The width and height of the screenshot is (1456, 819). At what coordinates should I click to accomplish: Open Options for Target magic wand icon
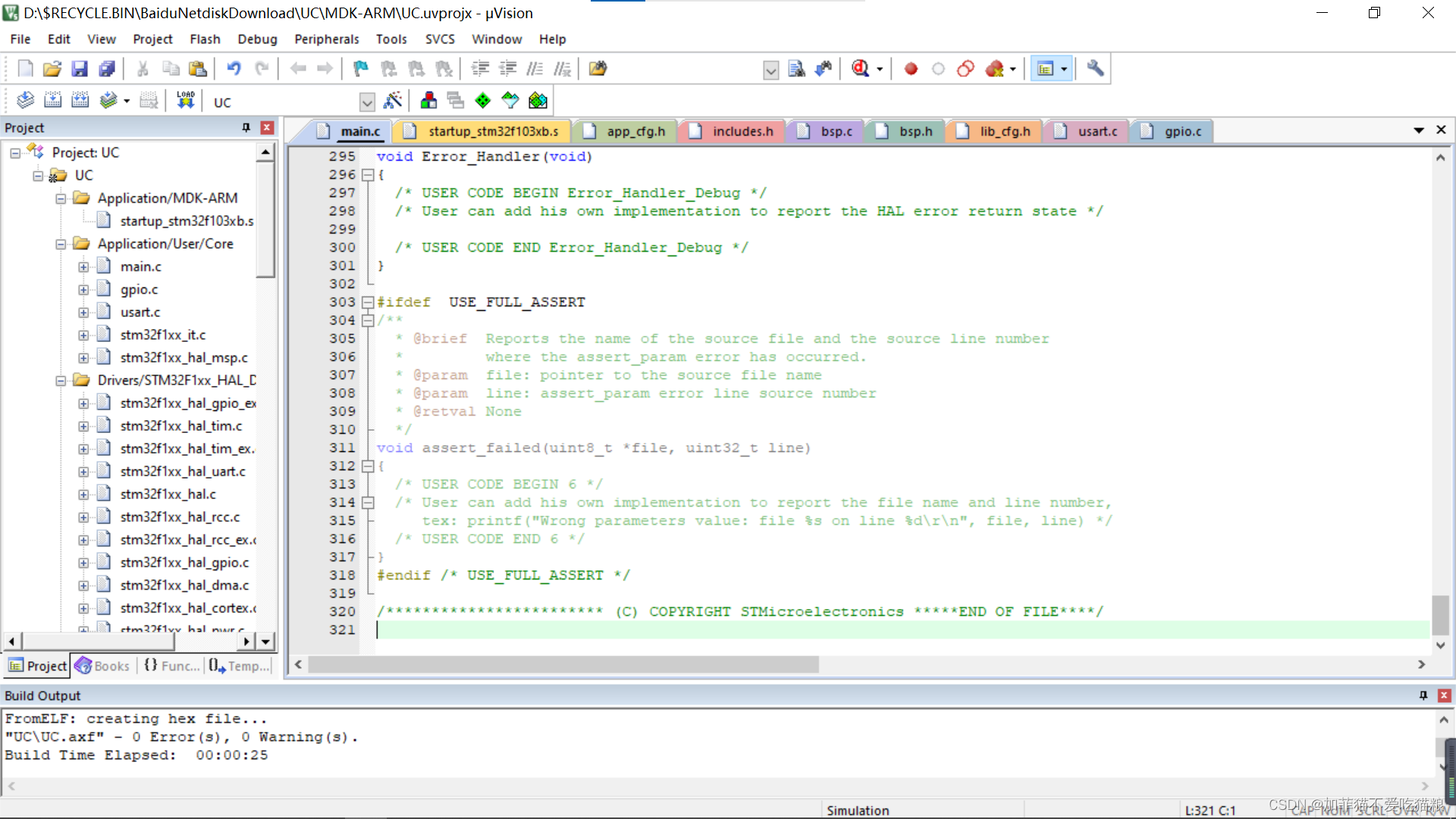[393, 101]
